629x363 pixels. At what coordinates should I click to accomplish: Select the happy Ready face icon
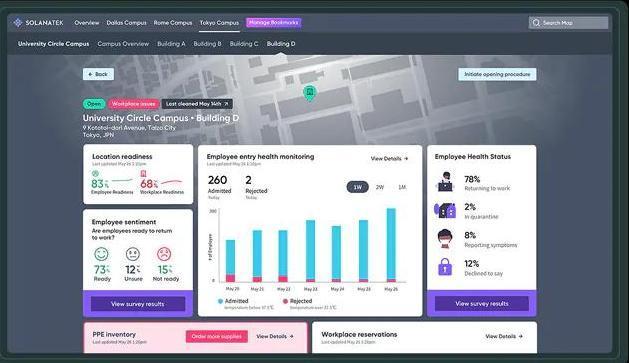point(101,254)
